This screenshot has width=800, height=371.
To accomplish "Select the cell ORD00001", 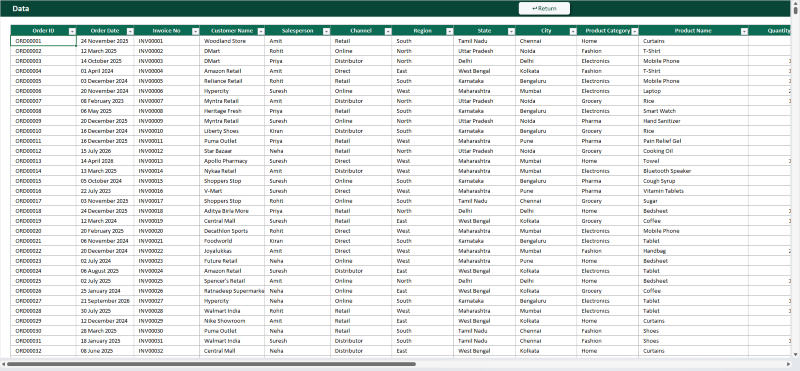I will (x=43, y=41).
